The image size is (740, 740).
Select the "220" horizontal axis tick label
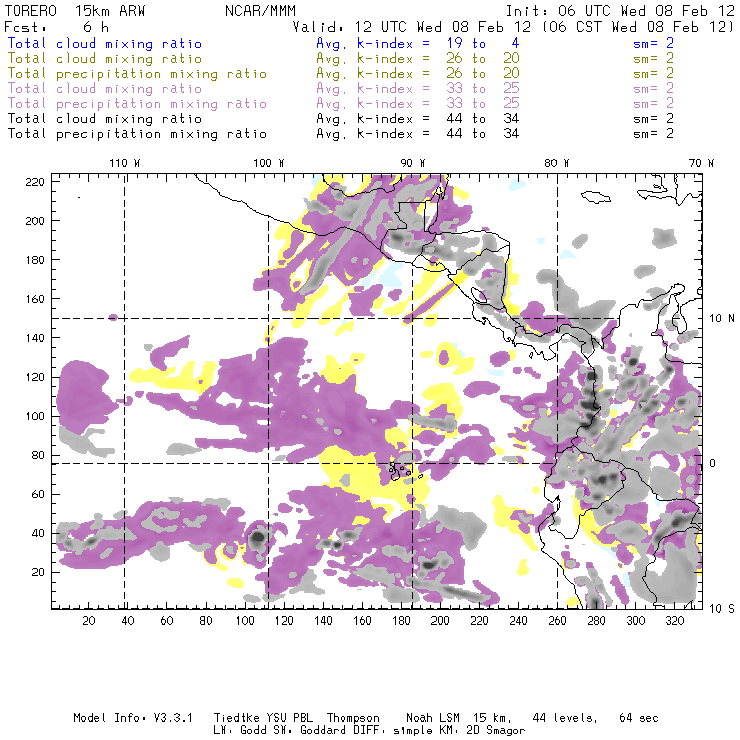[479, 621]
